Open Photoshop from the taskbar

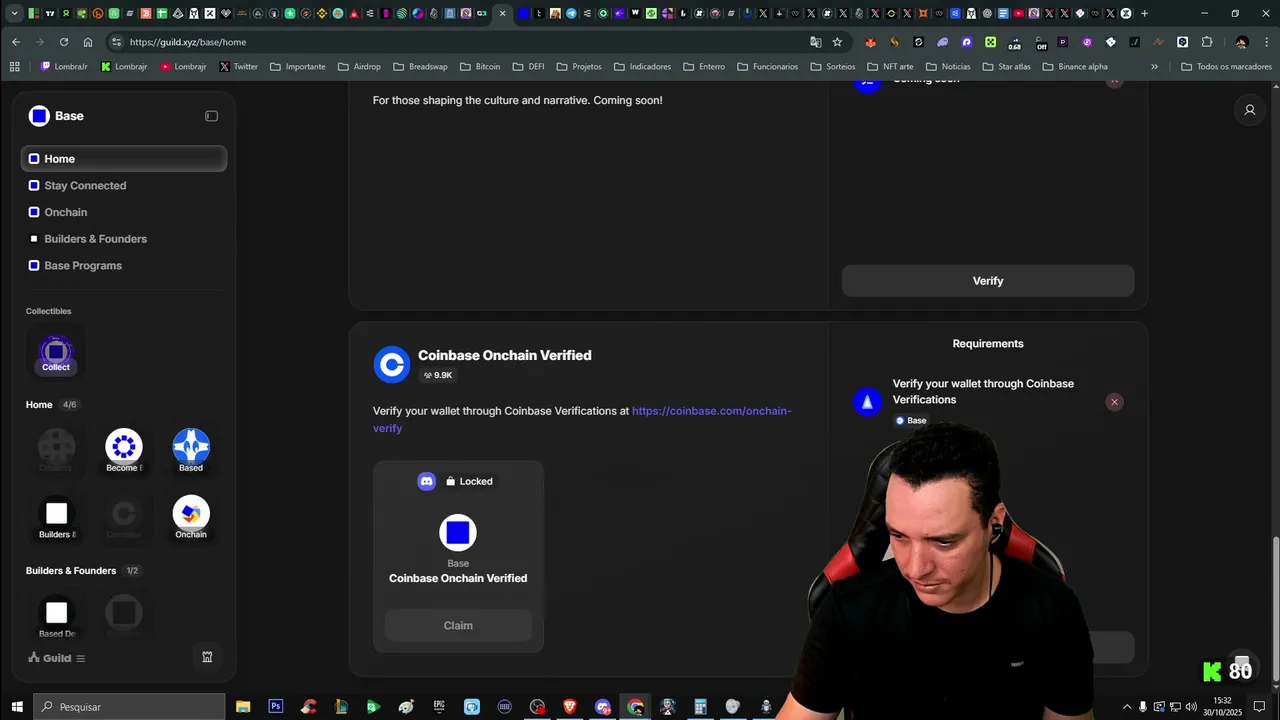click(275, 706)
